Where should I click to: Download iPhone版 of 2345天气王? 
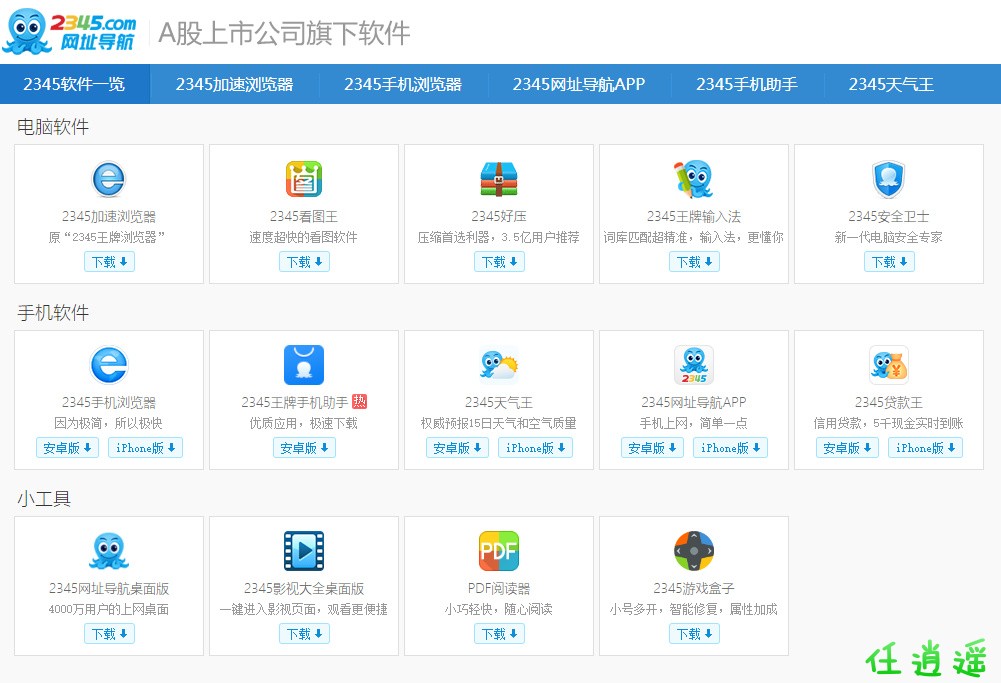[x=536, y=447]
